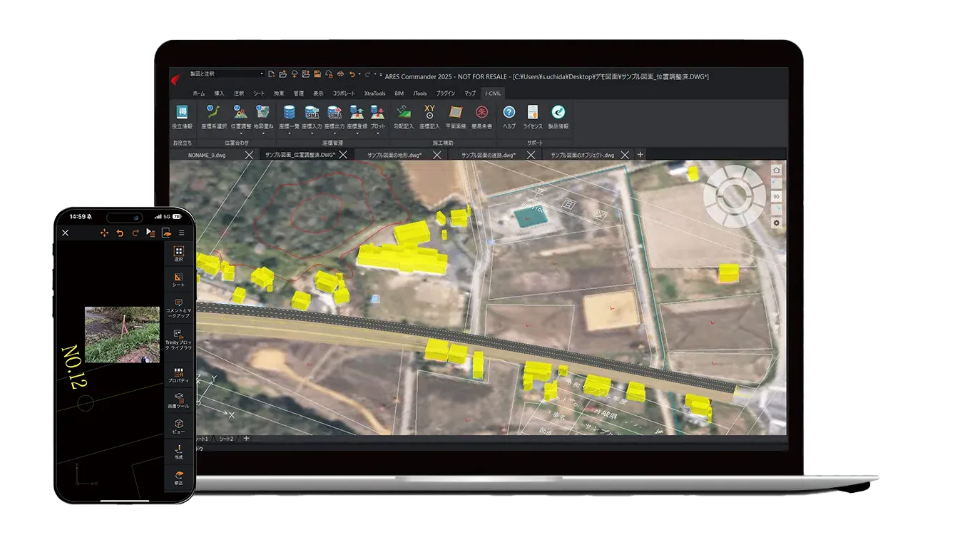Switch to the XtraTools ribbon tab
The height and width of the screenshot is (540, 960).
(375, 93)
